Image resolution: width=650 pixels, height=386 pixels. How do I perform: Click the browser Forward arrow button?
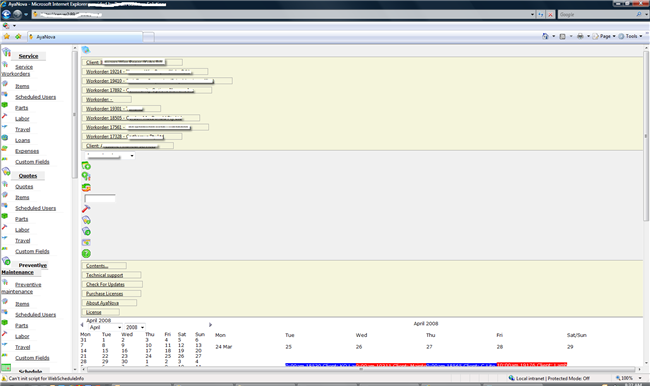[17, 15]
